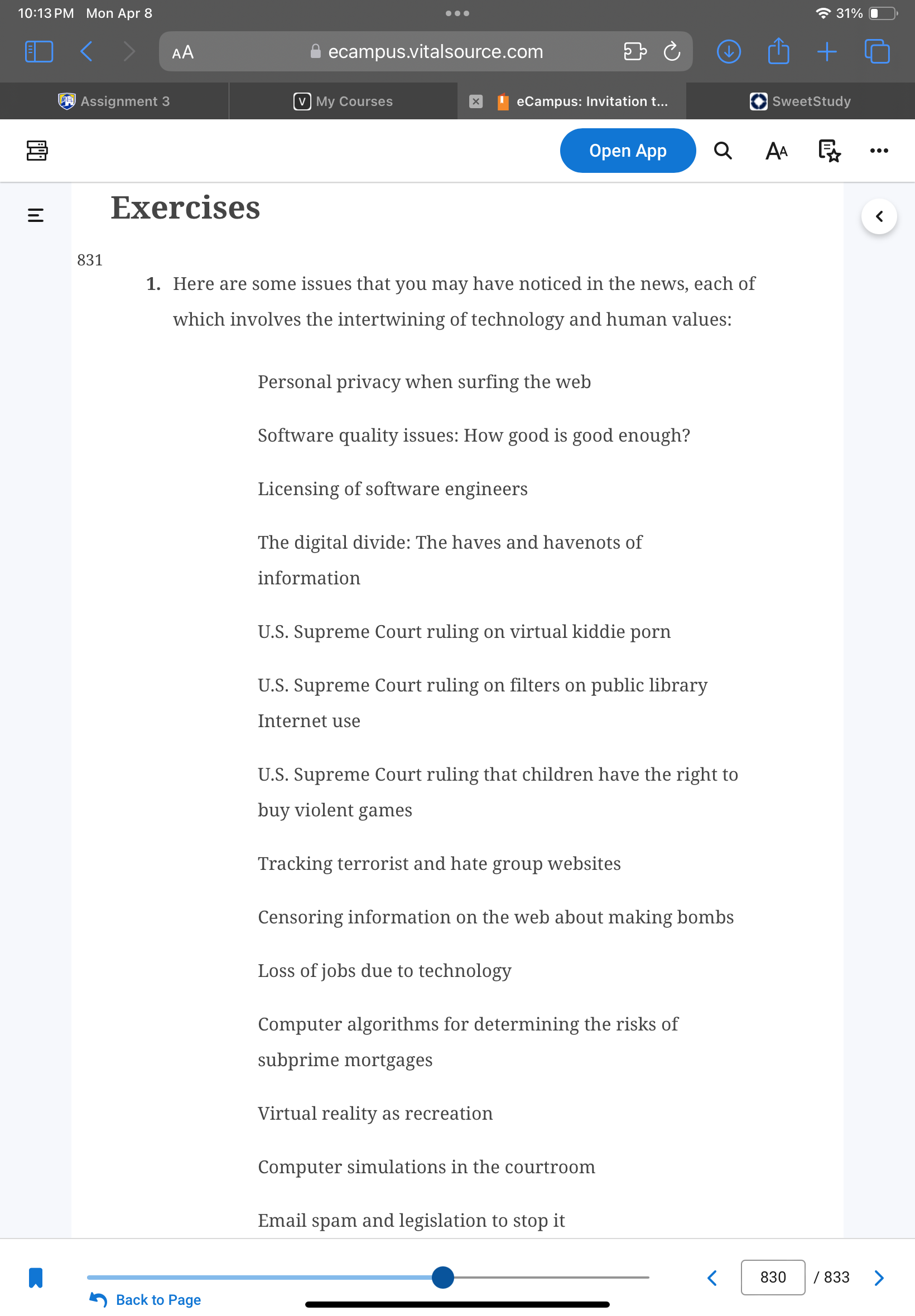The height and width of the screenshot is (1316, 915).
Task: Open the search magnifier in reader toolbar
Action: coord(723,151)
